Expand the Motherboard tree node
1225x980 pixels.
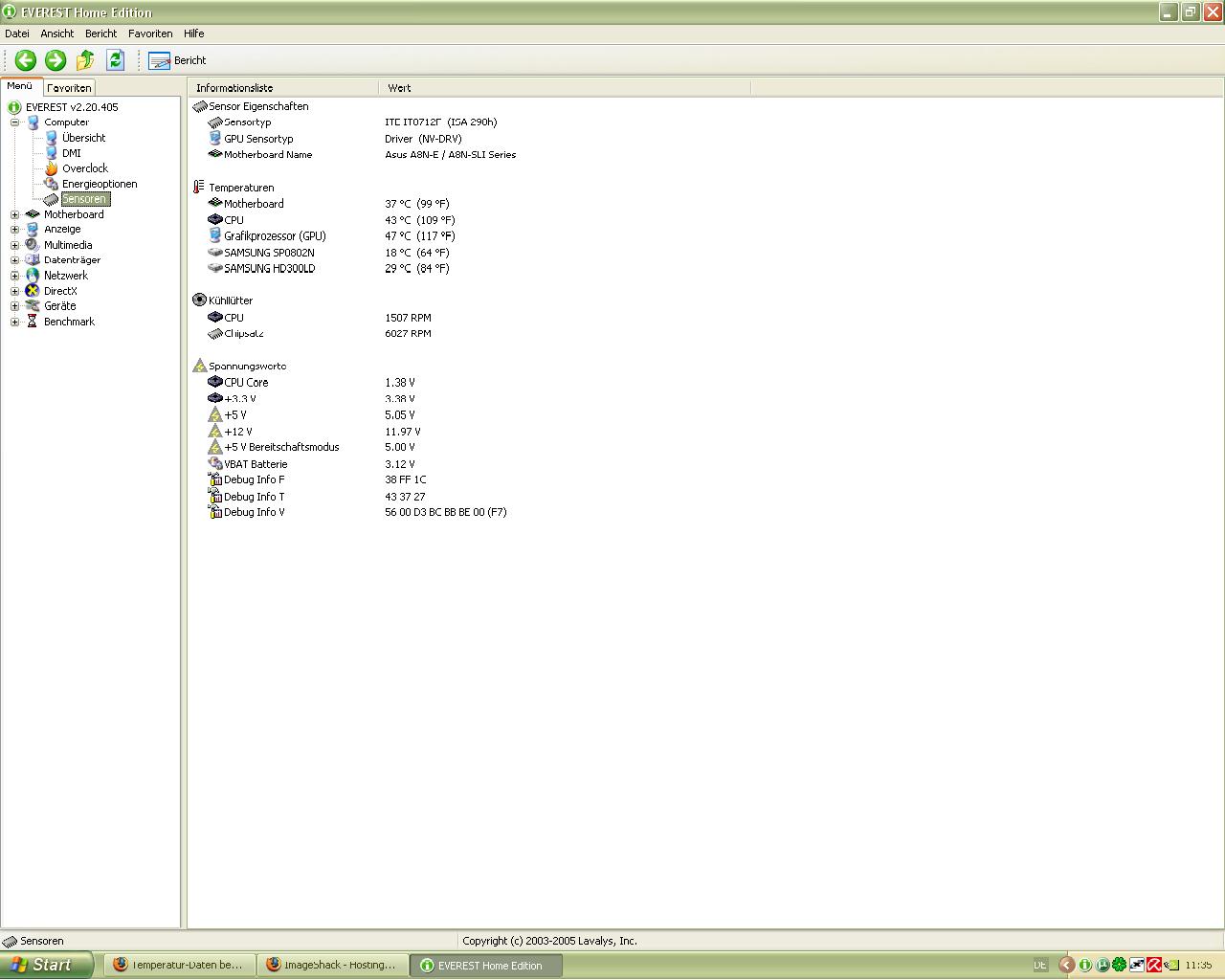[x=15, y=214]
